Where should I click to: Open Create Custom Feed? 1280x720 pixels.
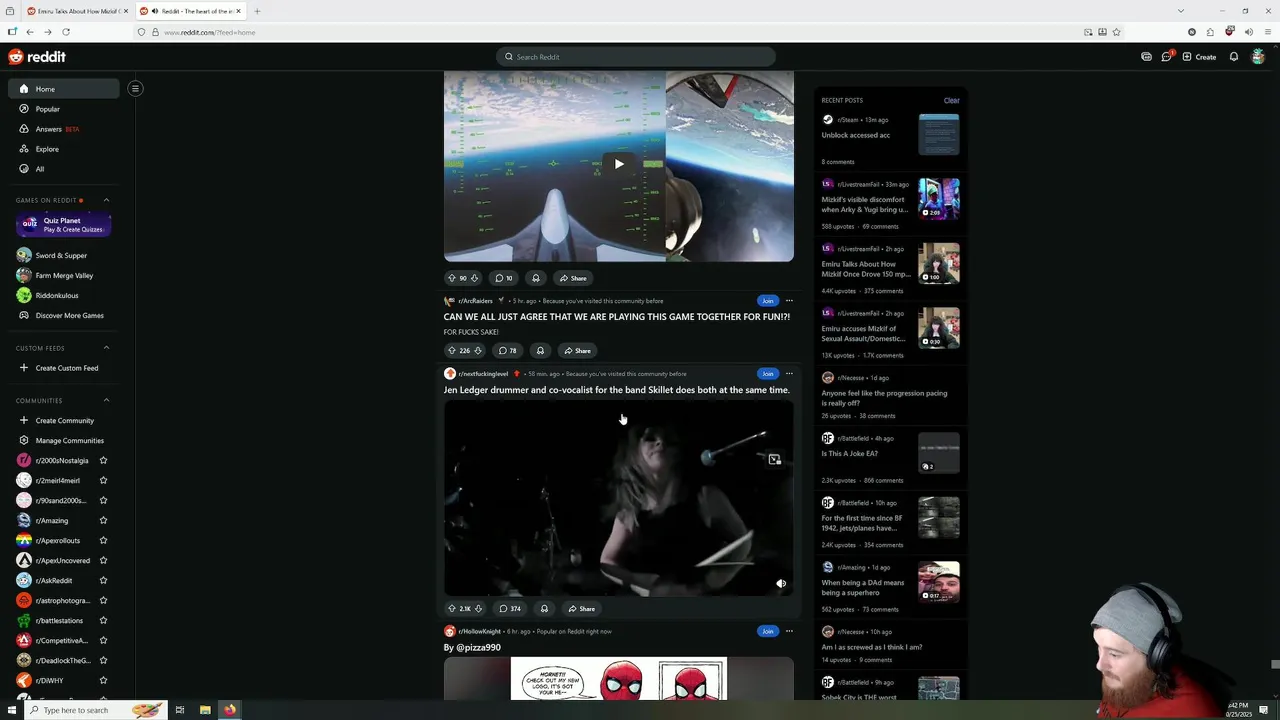(x=64, y=368)
